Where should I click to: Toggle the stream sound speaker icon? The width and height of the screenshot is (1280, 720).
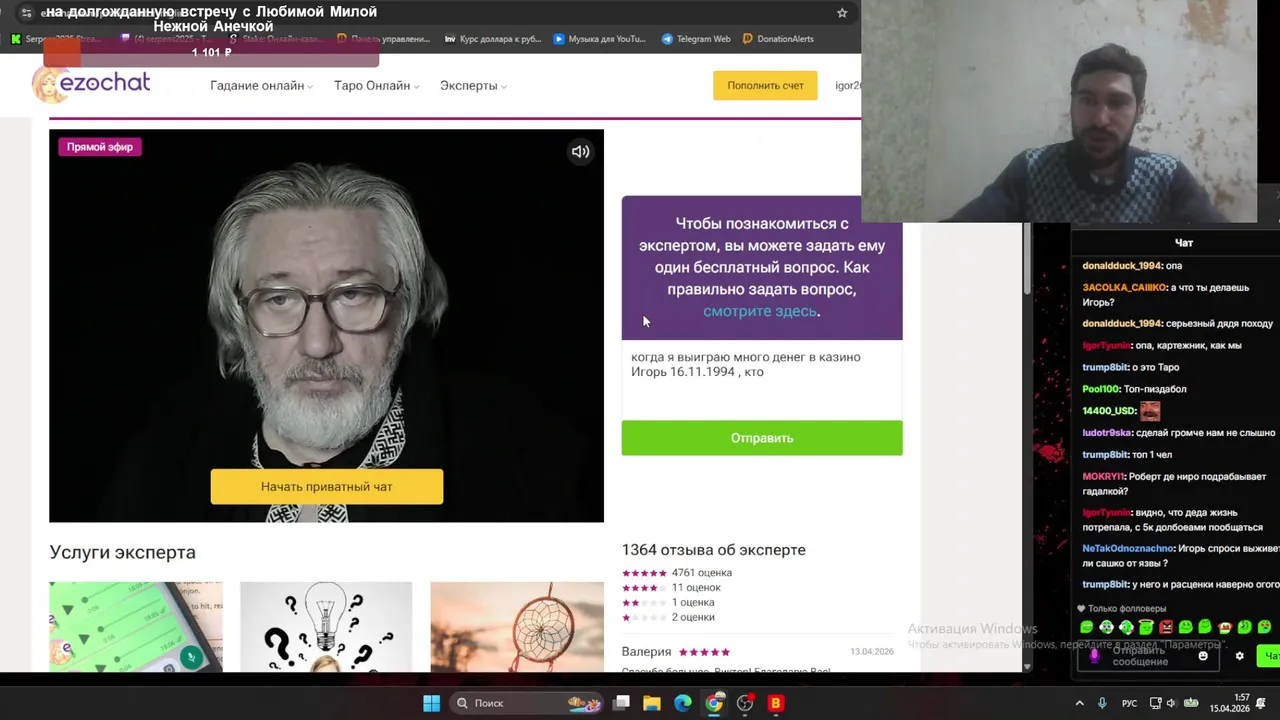[x=580, y=152]
